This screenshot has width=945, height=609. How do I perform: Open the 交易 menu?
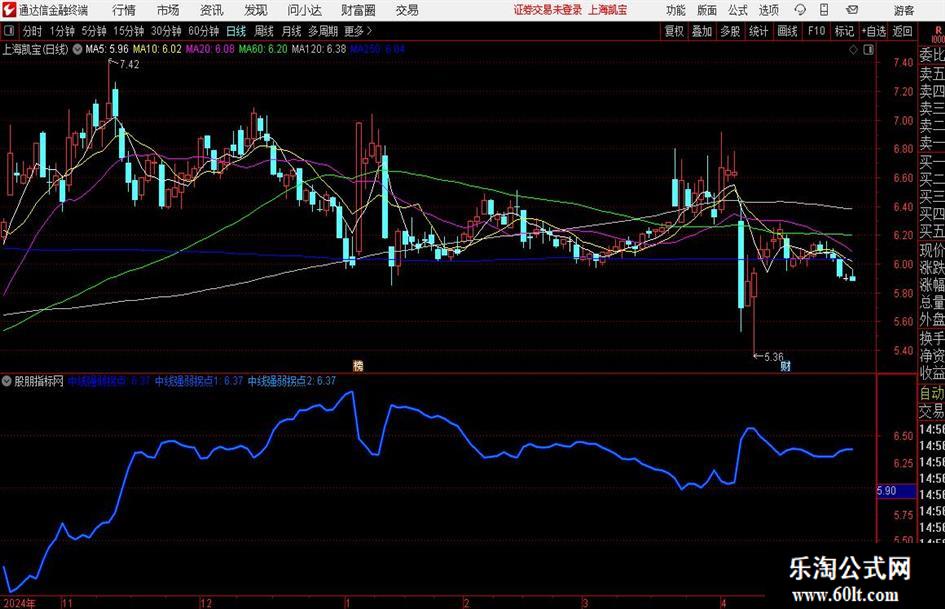tap(407, 10)
